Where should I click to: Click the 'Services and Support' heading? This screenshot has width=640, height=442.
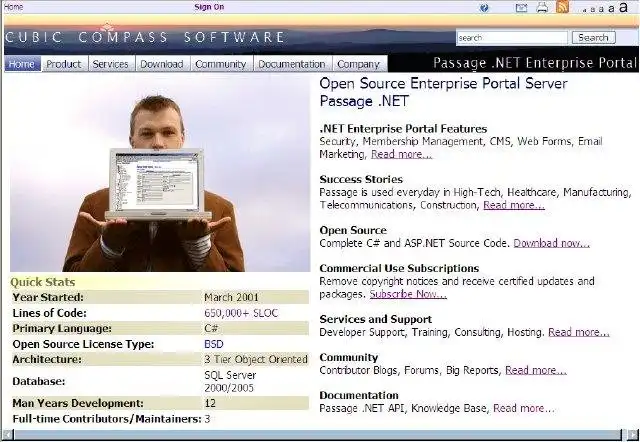point(376,319)
